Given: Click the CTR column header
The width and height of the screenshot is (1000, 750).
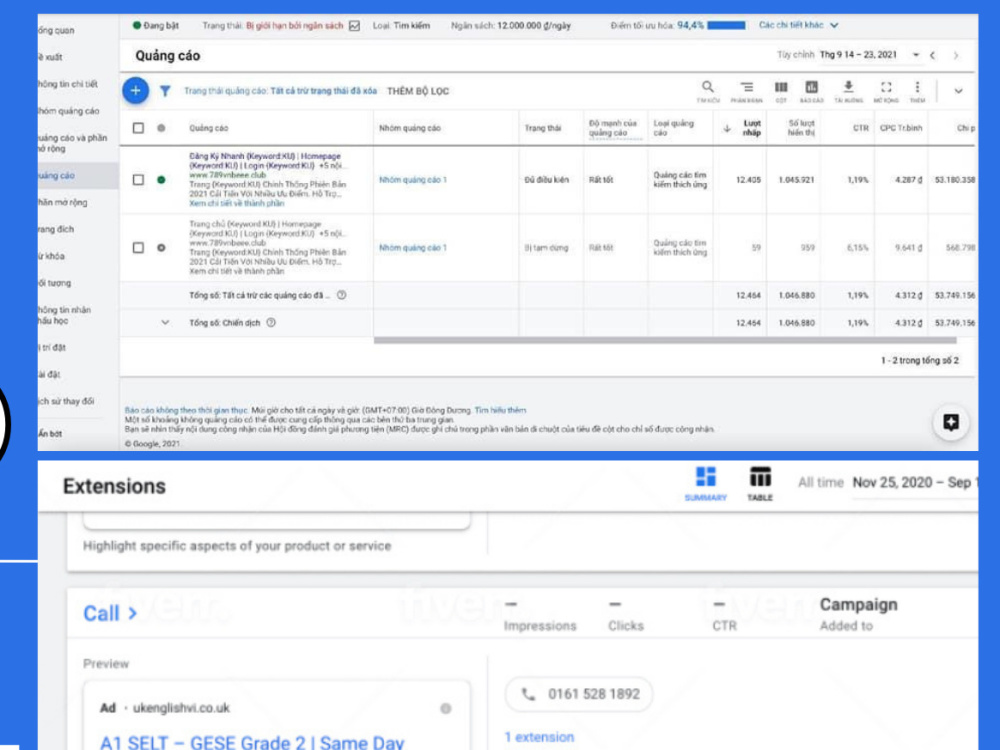Looking at the screenshot, I should pyautogui.click(x=861, y=128).
